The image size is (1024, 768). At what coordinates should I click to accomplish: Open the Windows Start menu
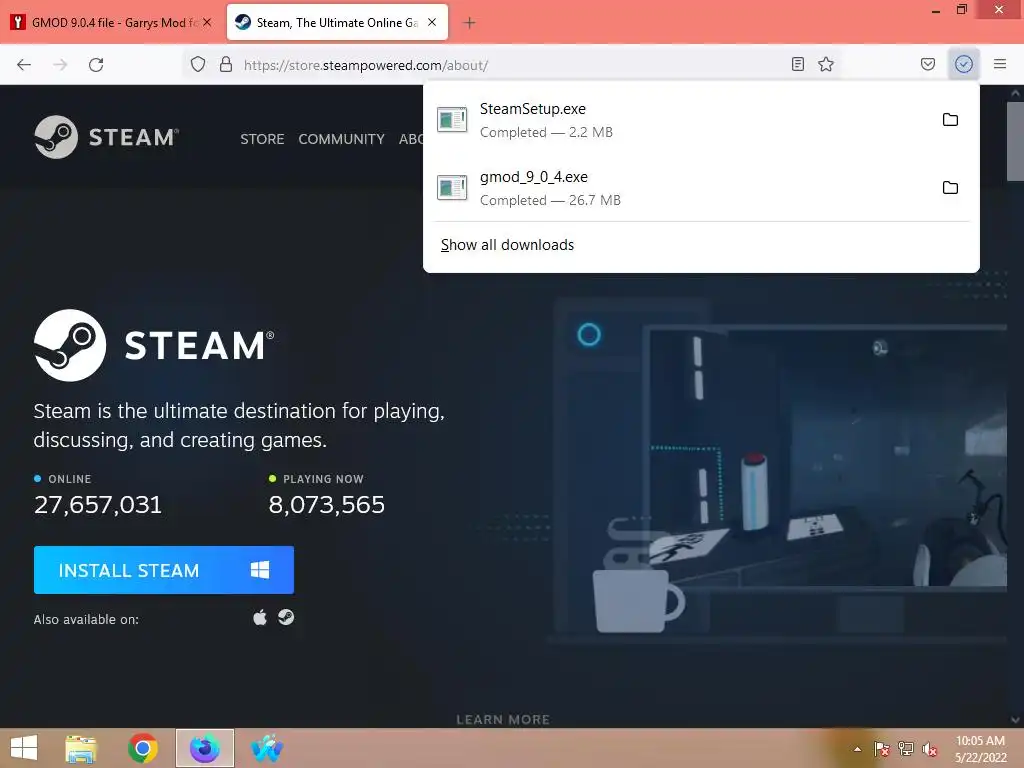click(x=24, y=748)
